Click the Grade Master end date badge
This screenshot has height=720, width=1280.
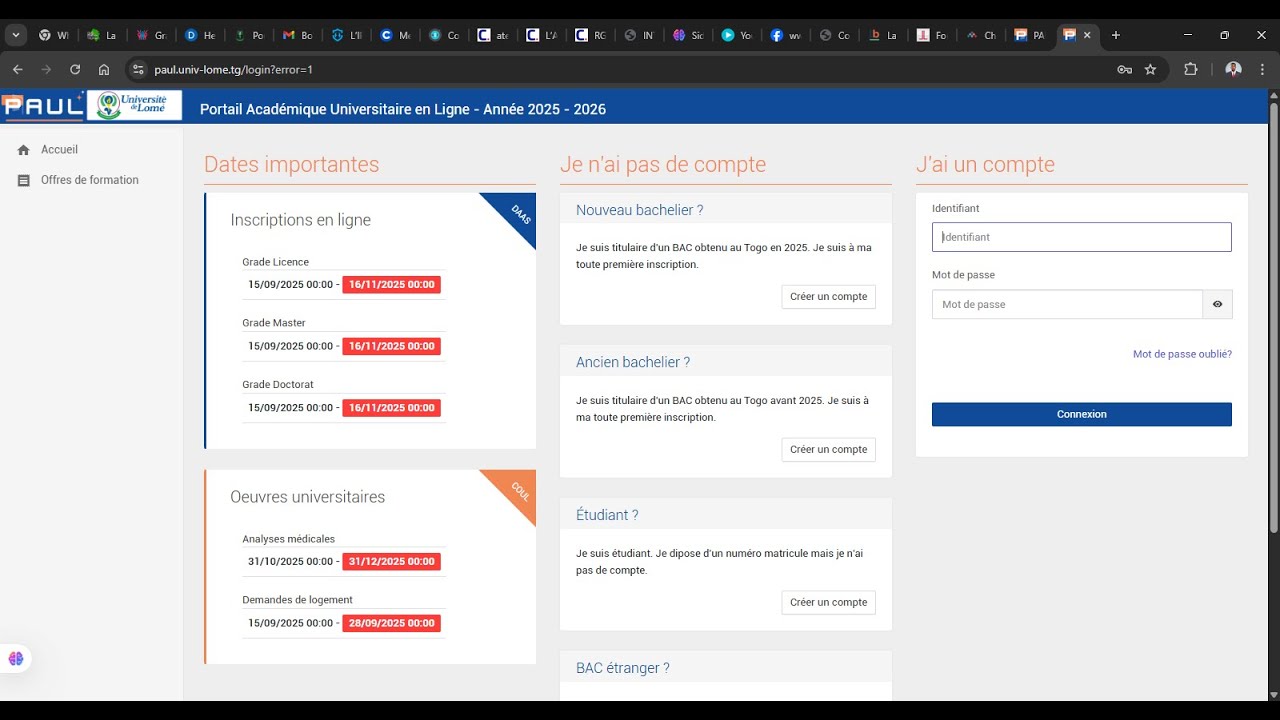391,346
